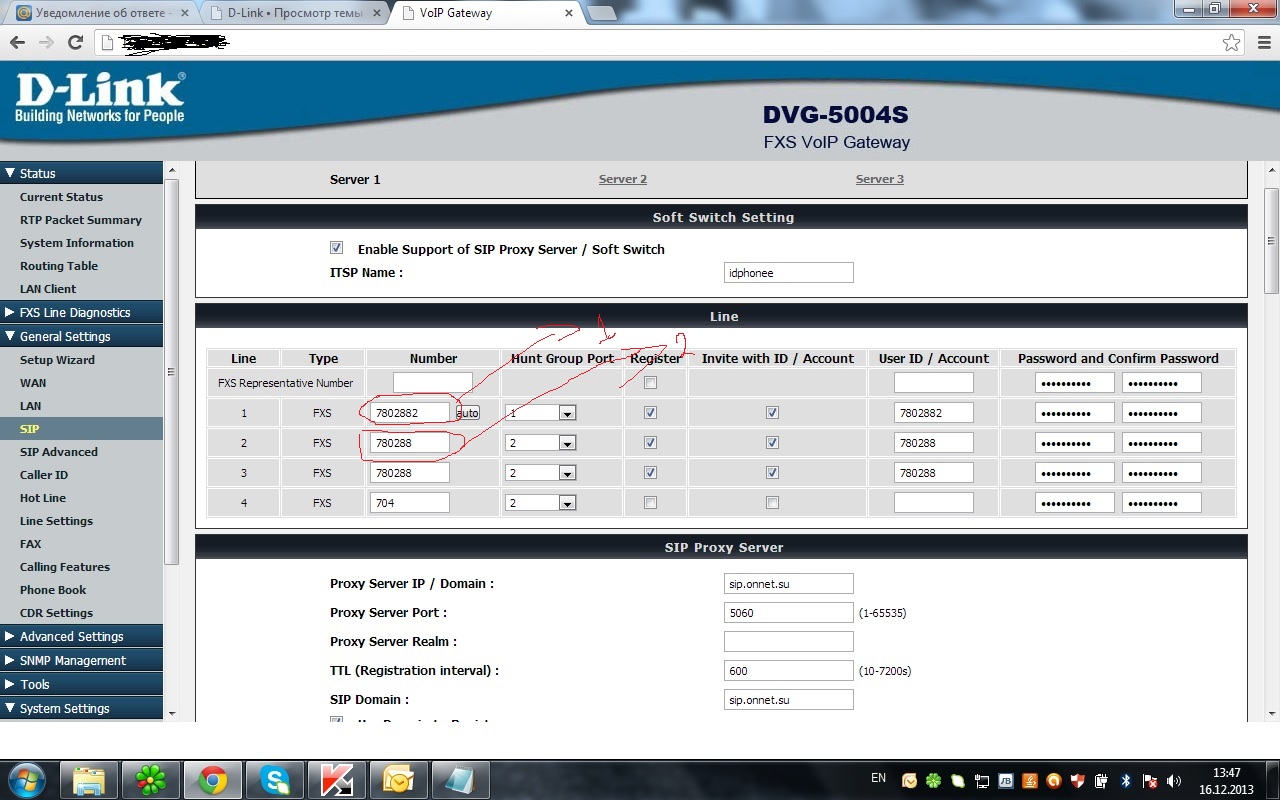This screenshot has width=1280, height=800.
Task: Expand FXS Line Diagnostics section
Action: [81, 312]
